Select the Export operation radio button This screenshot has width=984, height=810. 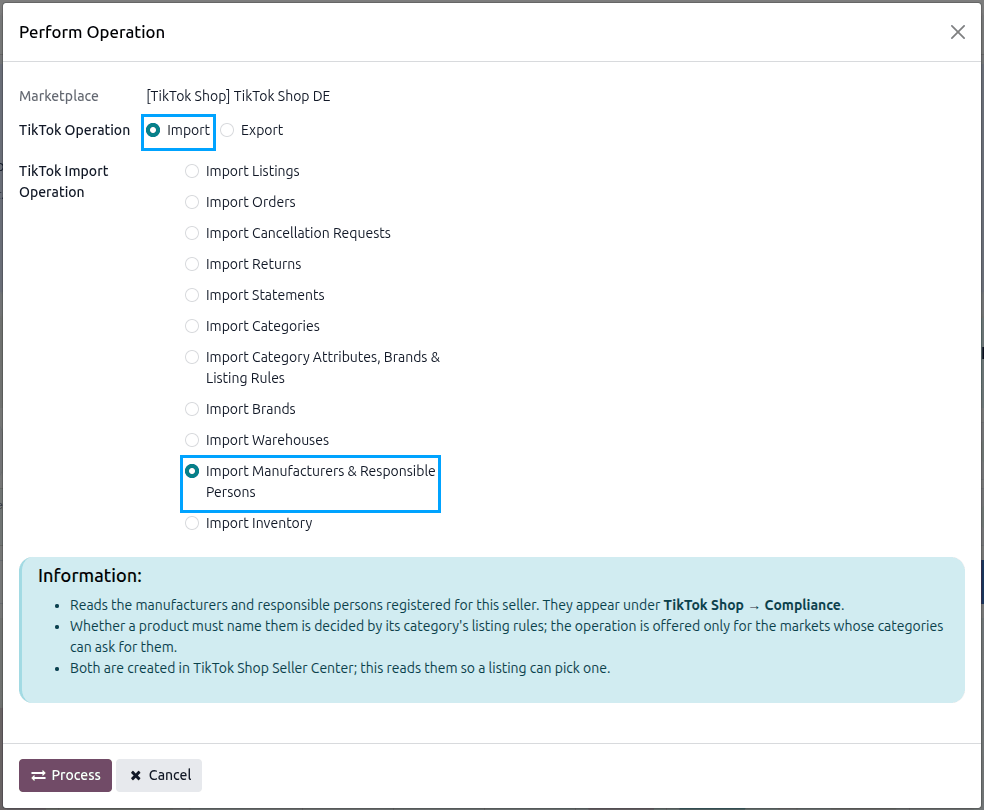pos(227,131)
